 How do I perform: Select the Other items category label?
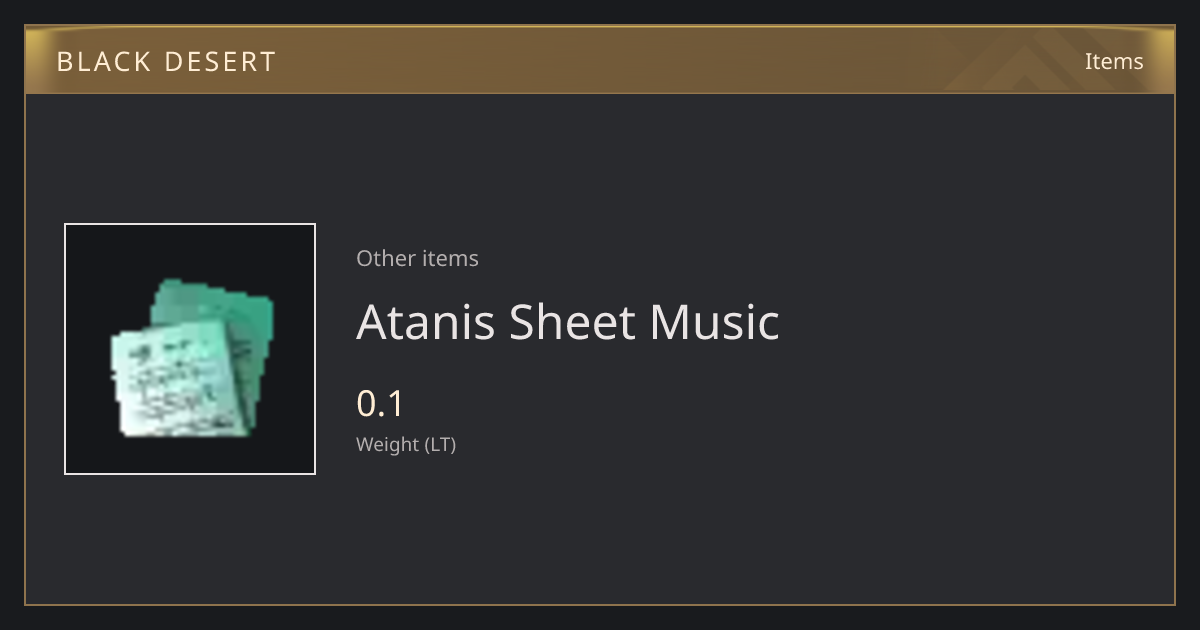417,258
